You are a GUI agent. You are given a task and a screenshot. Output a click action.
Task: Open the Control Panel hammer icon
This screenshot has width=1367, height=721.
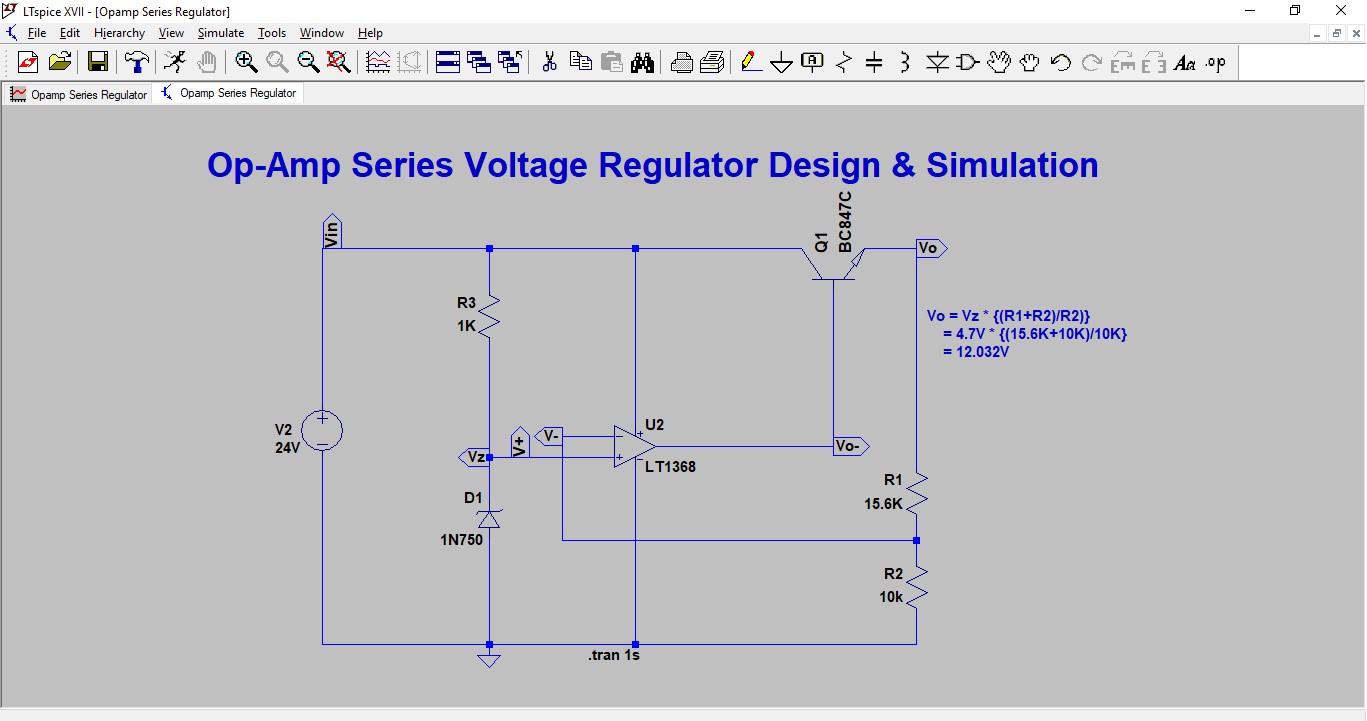point(136,62)
